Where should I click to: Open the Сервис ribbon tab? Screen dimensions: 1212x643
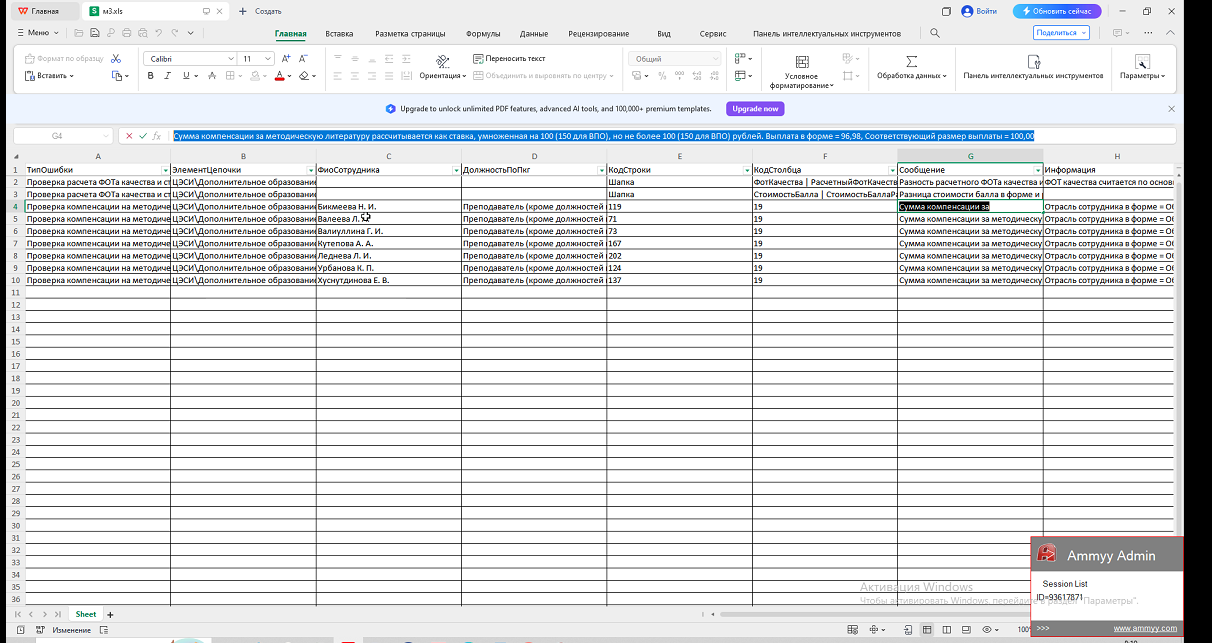713,33
